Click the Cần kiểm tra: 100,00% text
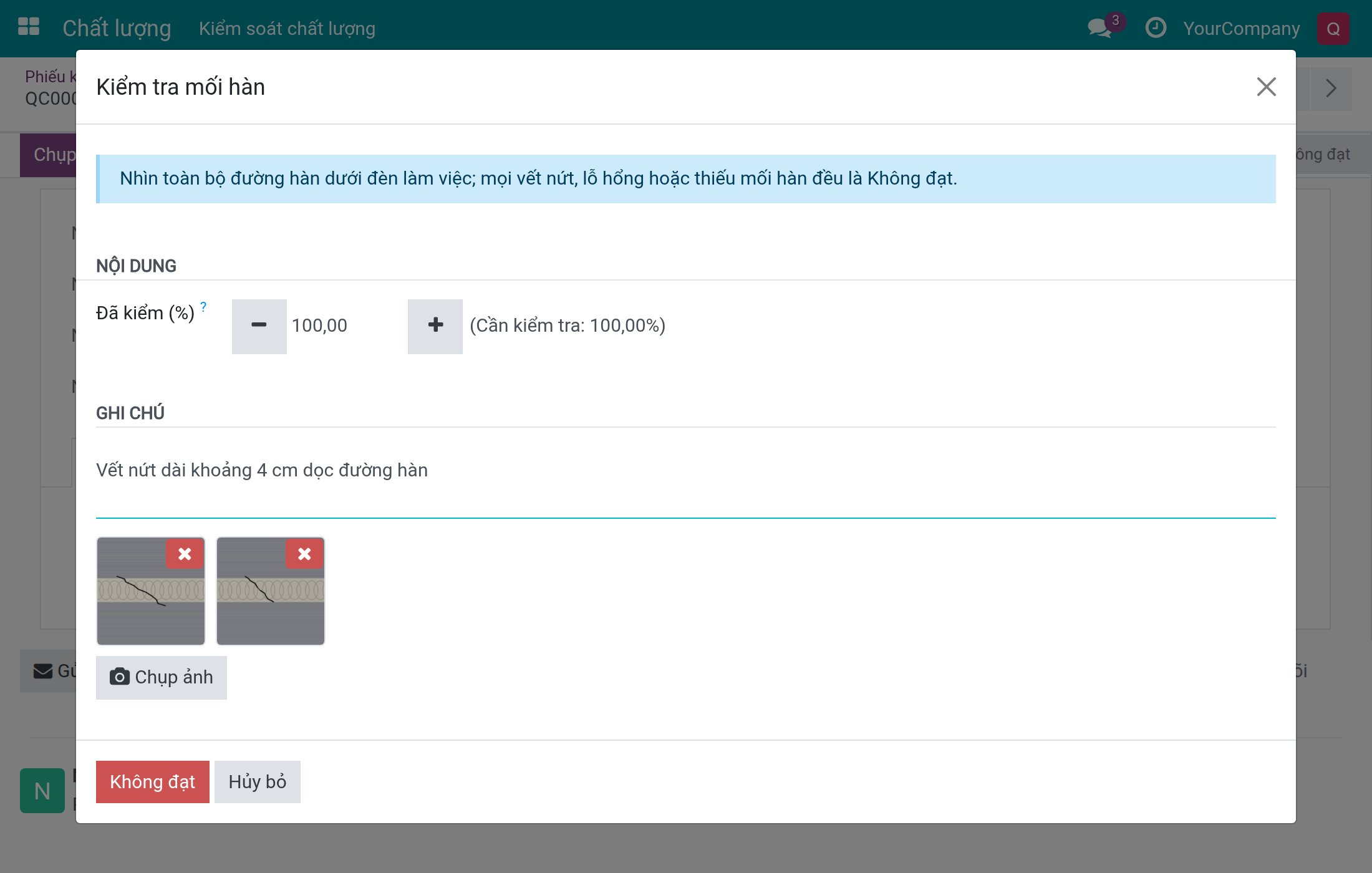Screen dimensions: 1372x873 pyautogui.click(x=567, y=326)
